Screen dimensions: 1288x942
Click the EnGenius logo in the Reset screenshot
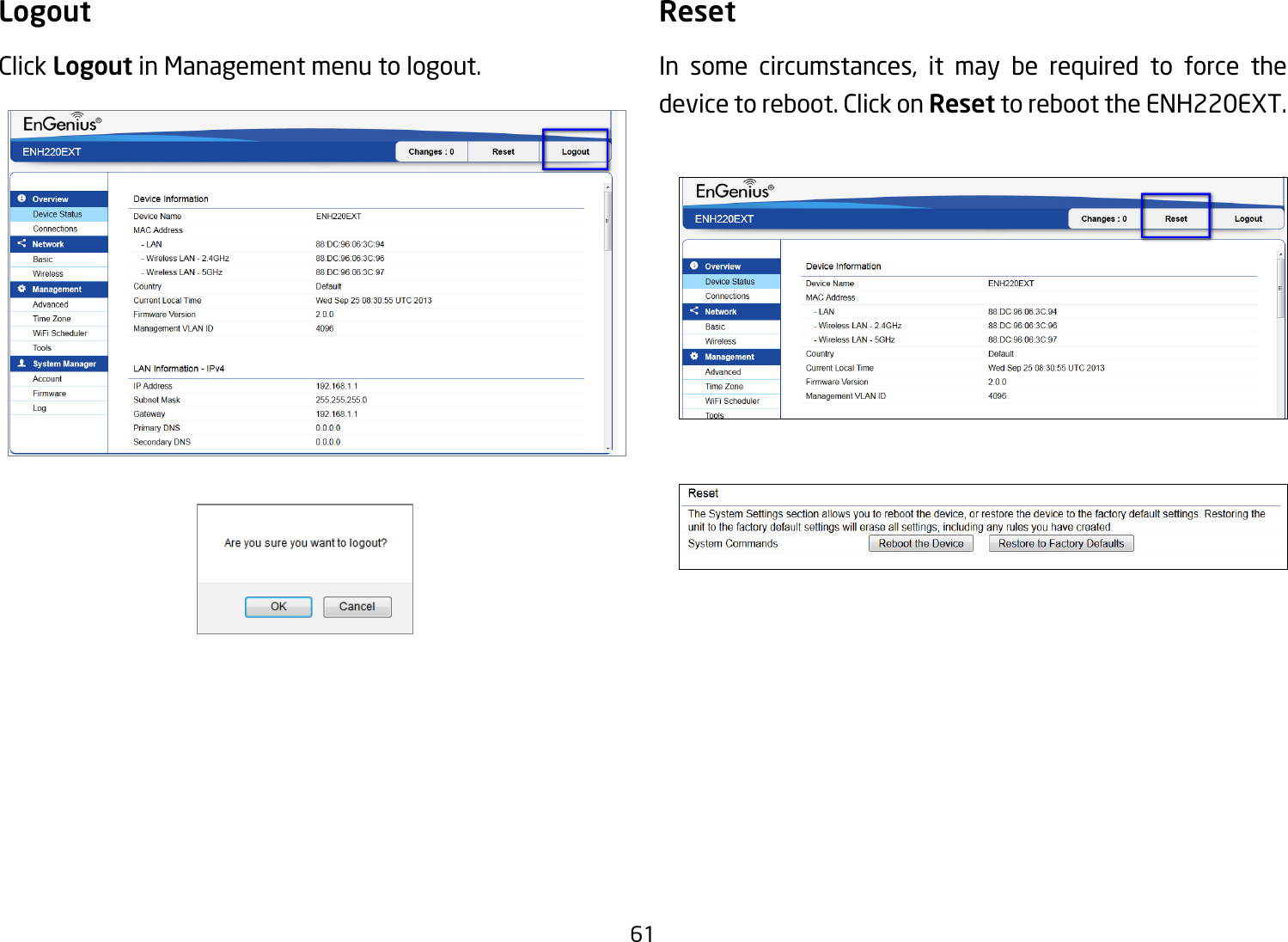click(735, 190)
